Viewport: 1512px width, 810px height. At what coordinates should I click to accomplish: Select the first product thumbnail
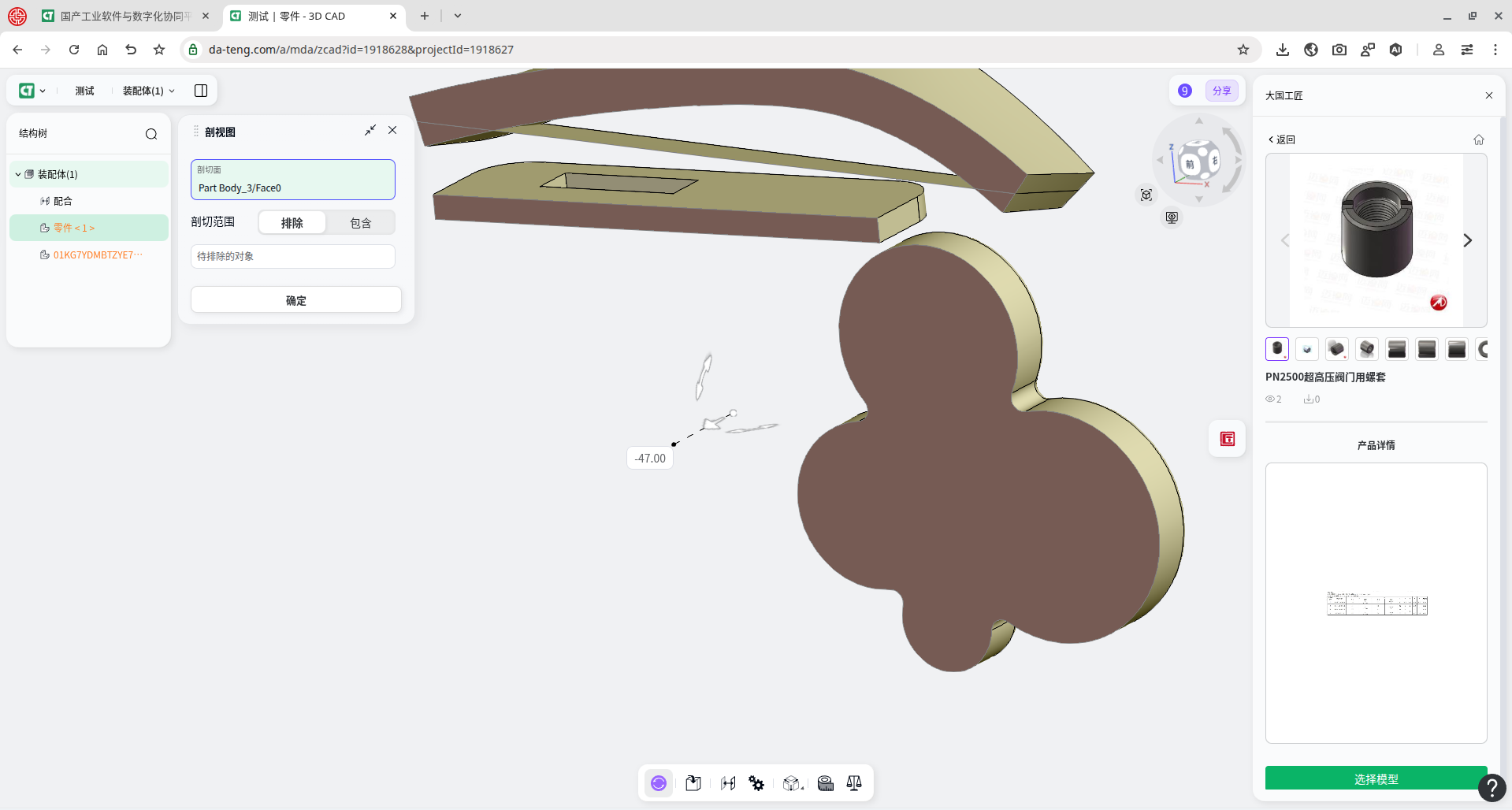point(1277,349)
